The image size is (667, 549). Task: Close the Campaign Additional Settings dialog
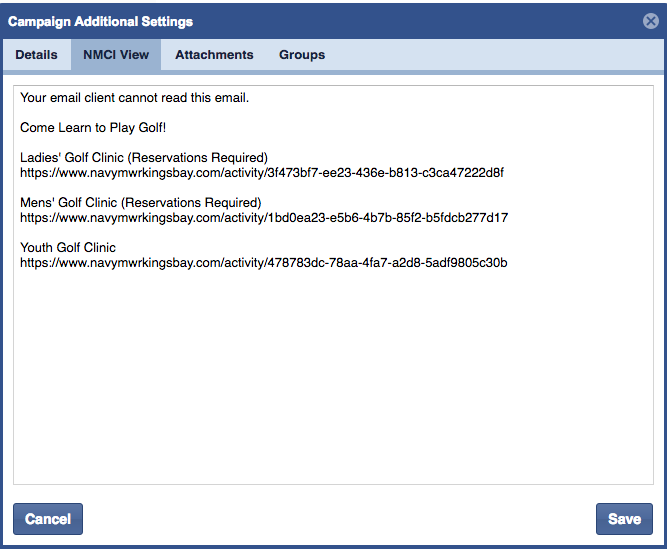650,21
